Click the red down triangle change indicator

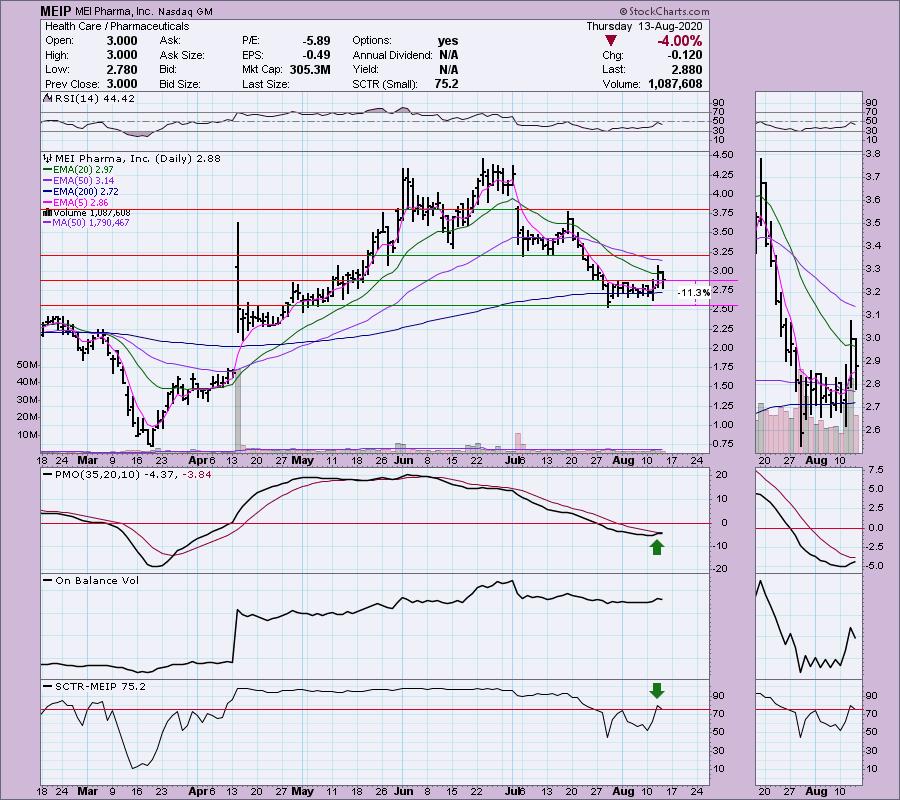611,41
